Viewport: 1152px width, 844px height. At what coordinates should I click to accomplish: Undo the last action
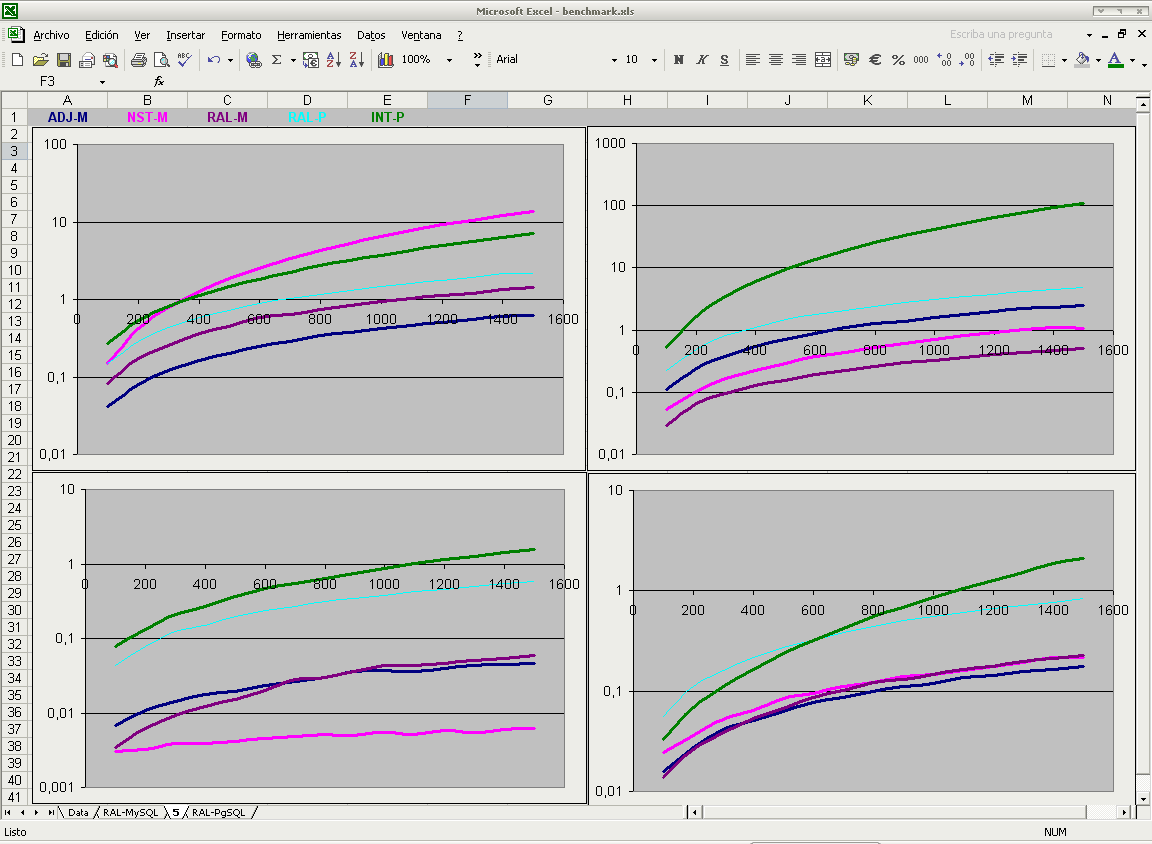(214, 59)
